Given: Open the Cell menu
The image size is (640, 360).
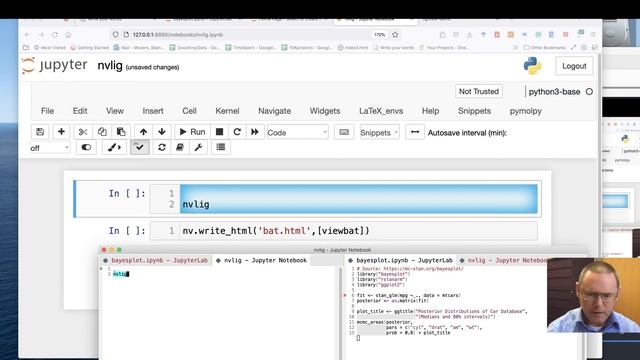Looking at the screenshot, I should (189, 111).
